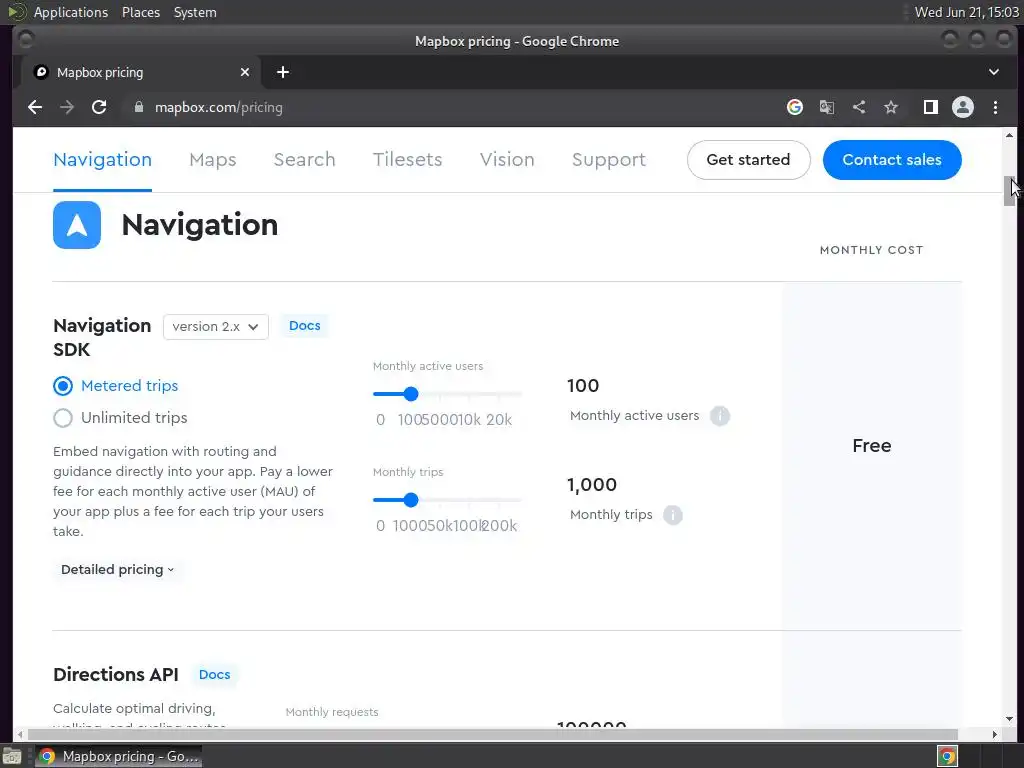Close the Mapbox pricing tab

coord(245,72)
